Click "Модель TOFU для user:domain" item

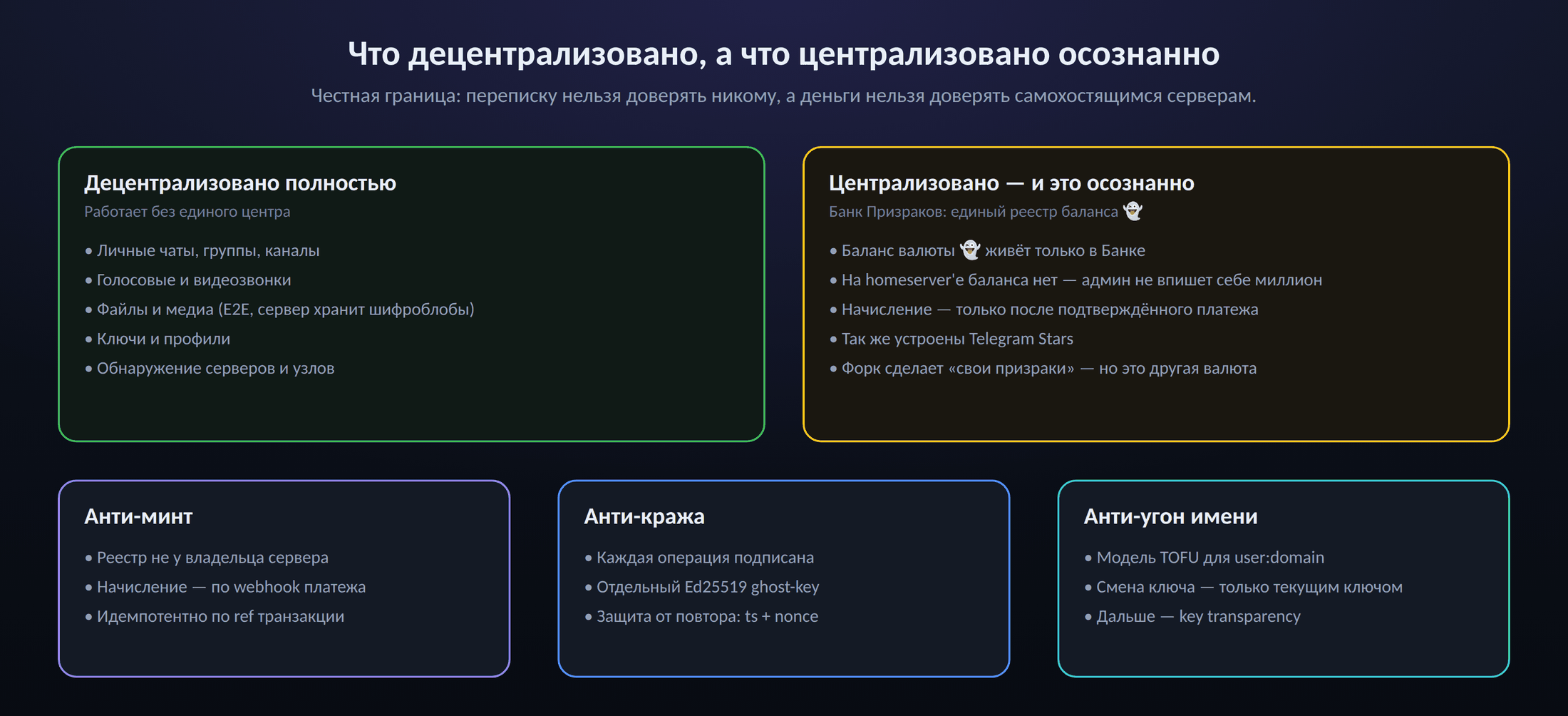[1205, 558]
